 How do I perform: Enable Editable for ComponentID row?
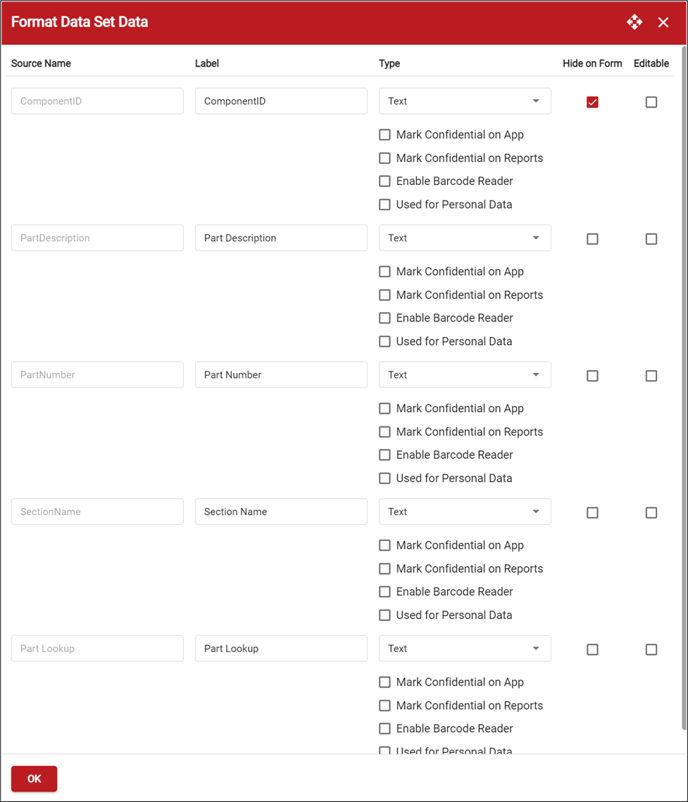651,102
